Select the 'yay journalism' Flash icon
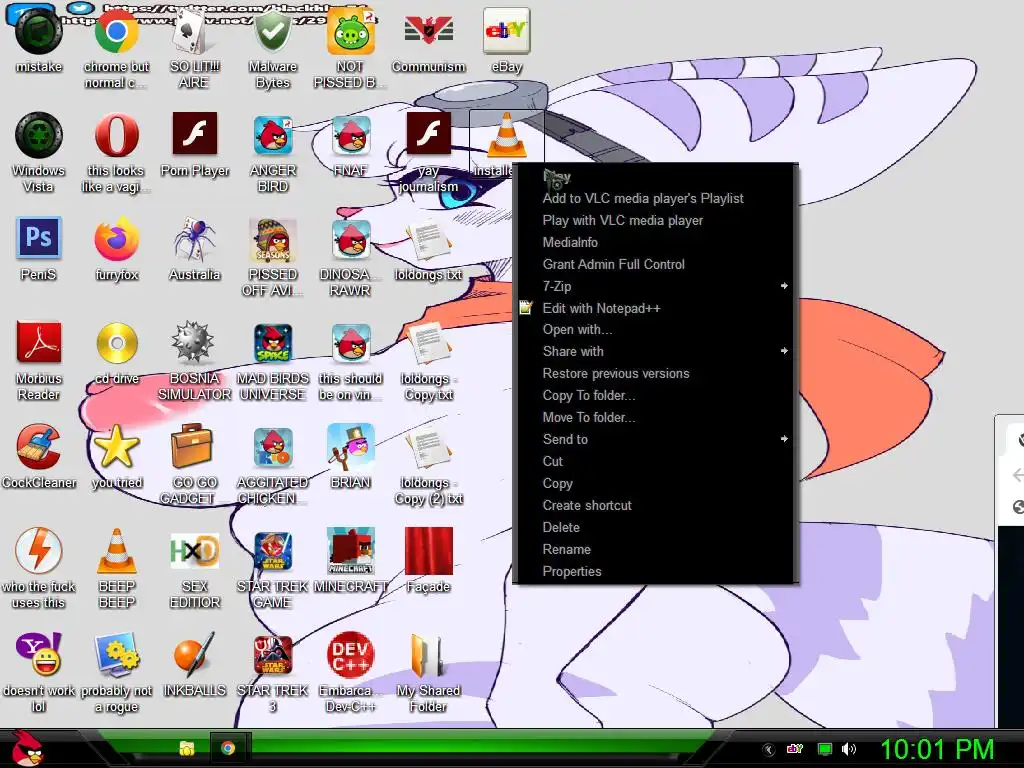The width and height of the screenshot is (1024, 768). point(428,134)
